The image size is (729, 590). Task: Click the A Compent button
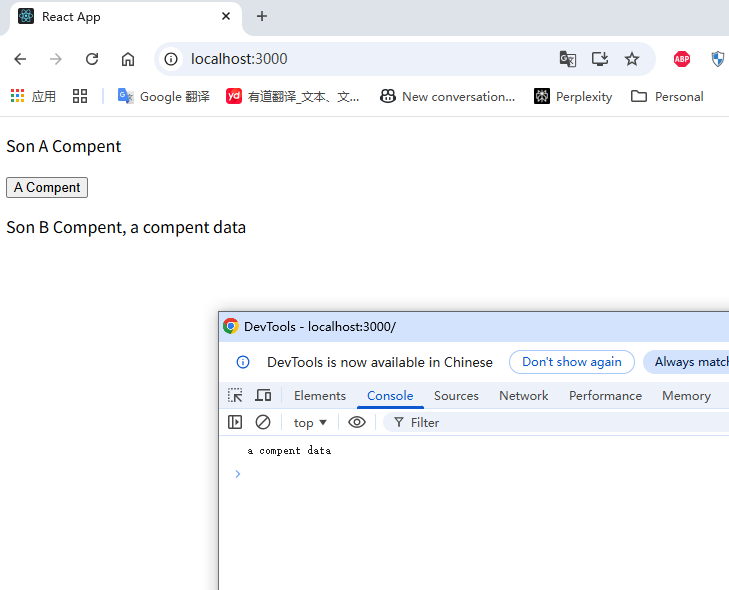point(47,187)
